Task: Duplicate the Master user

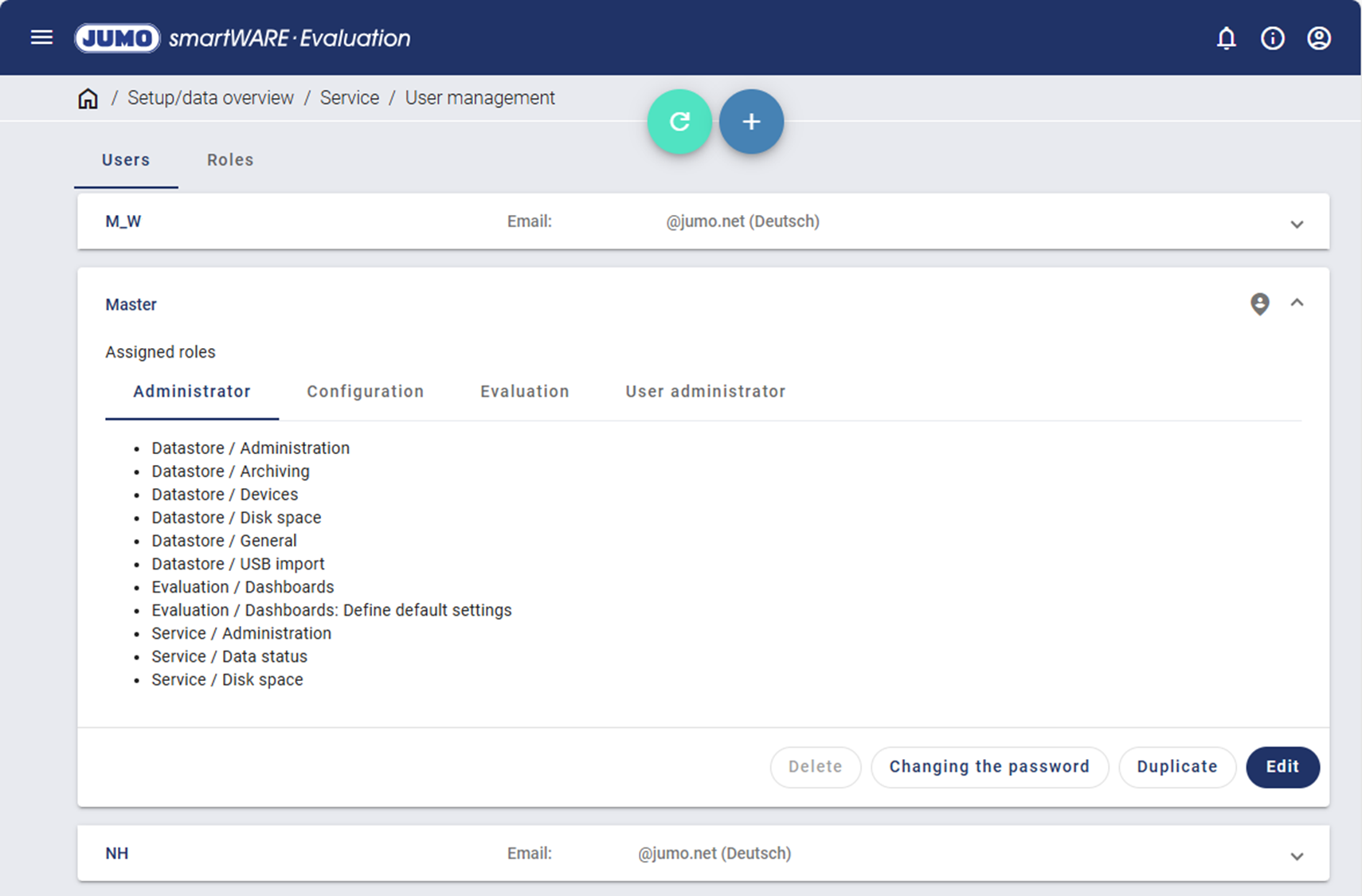Action: point(1176,766)
